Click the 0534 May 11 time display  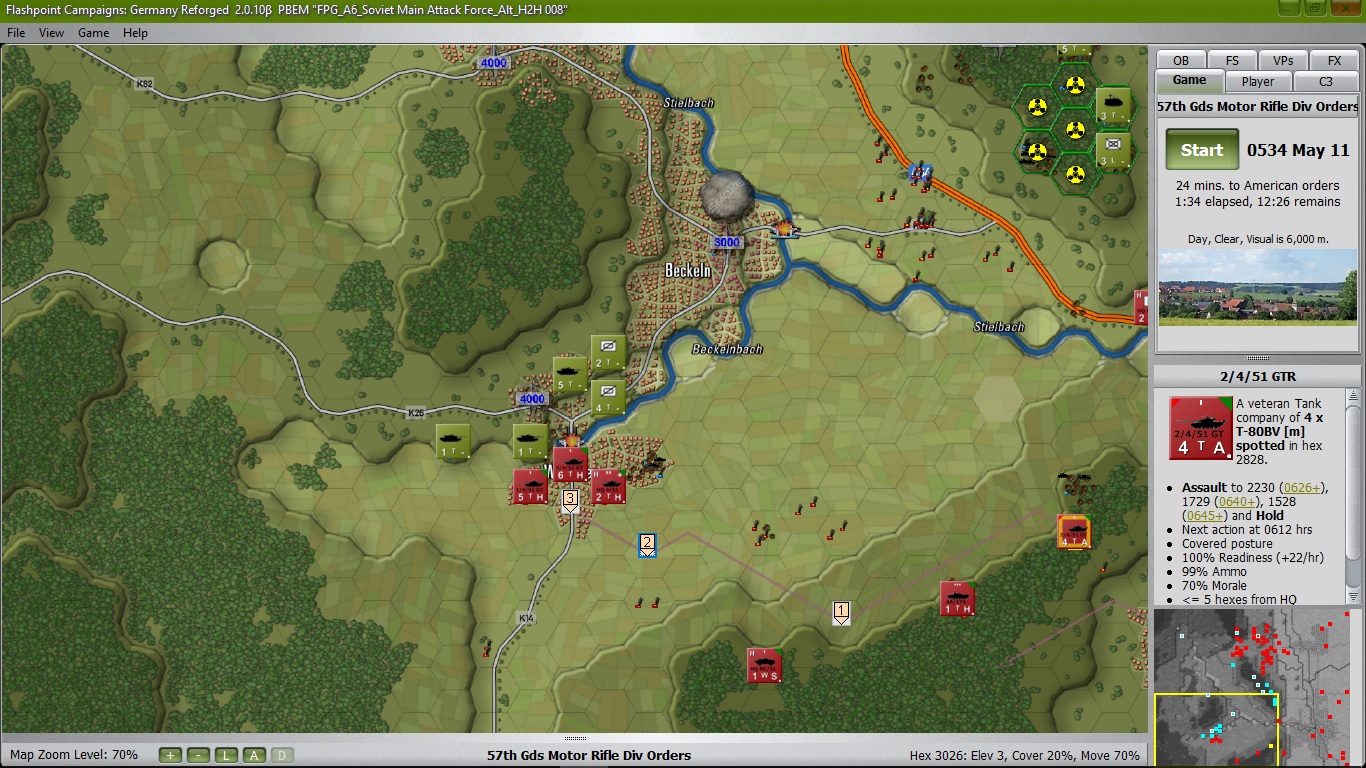coord(1298,150)
